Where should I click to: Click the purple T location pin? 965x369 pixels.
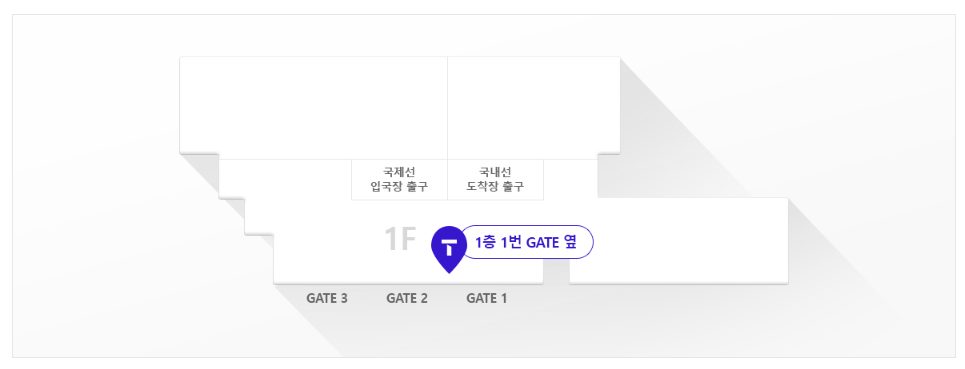(450, 249)
